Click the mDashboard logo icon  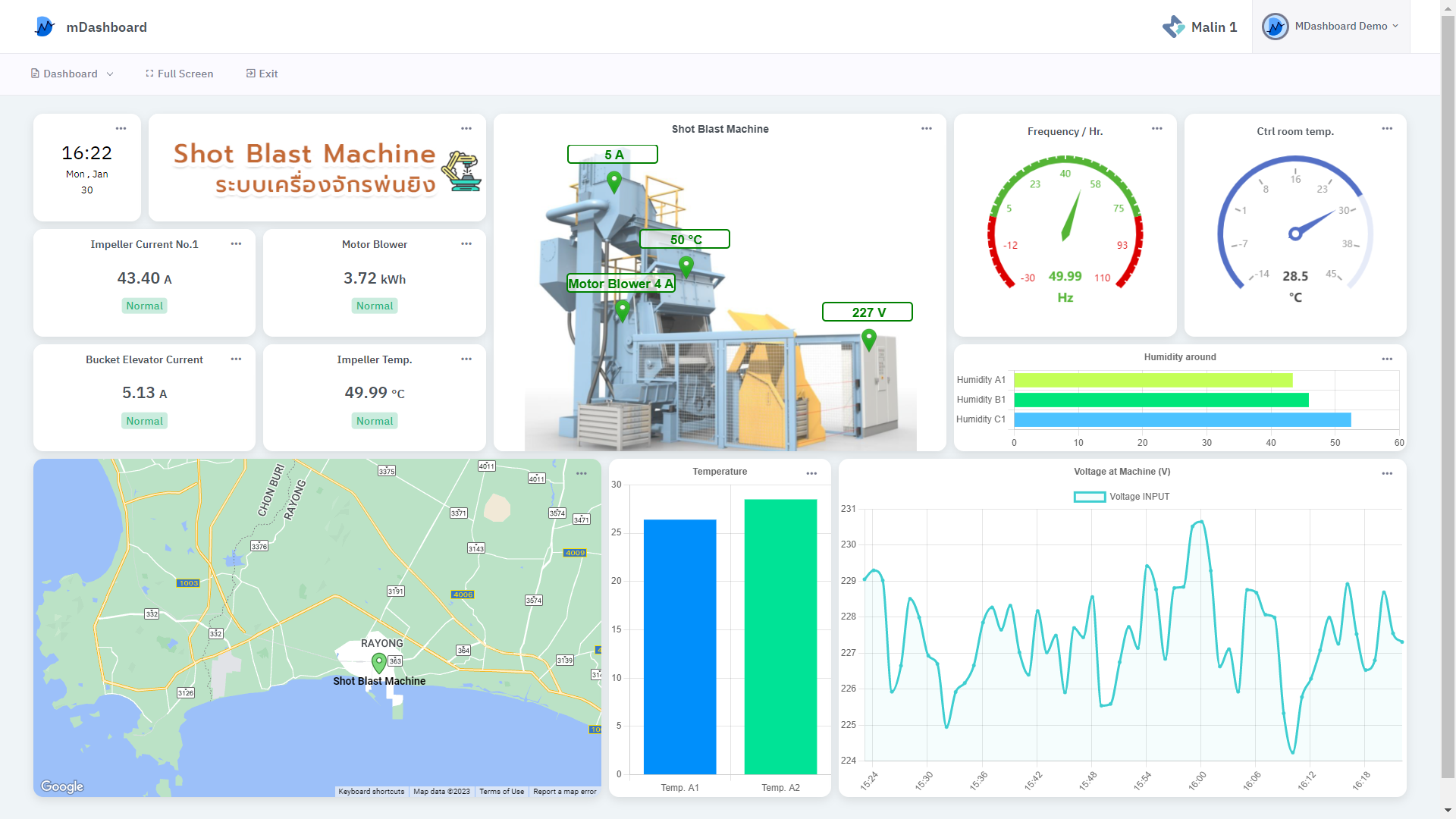45,27
